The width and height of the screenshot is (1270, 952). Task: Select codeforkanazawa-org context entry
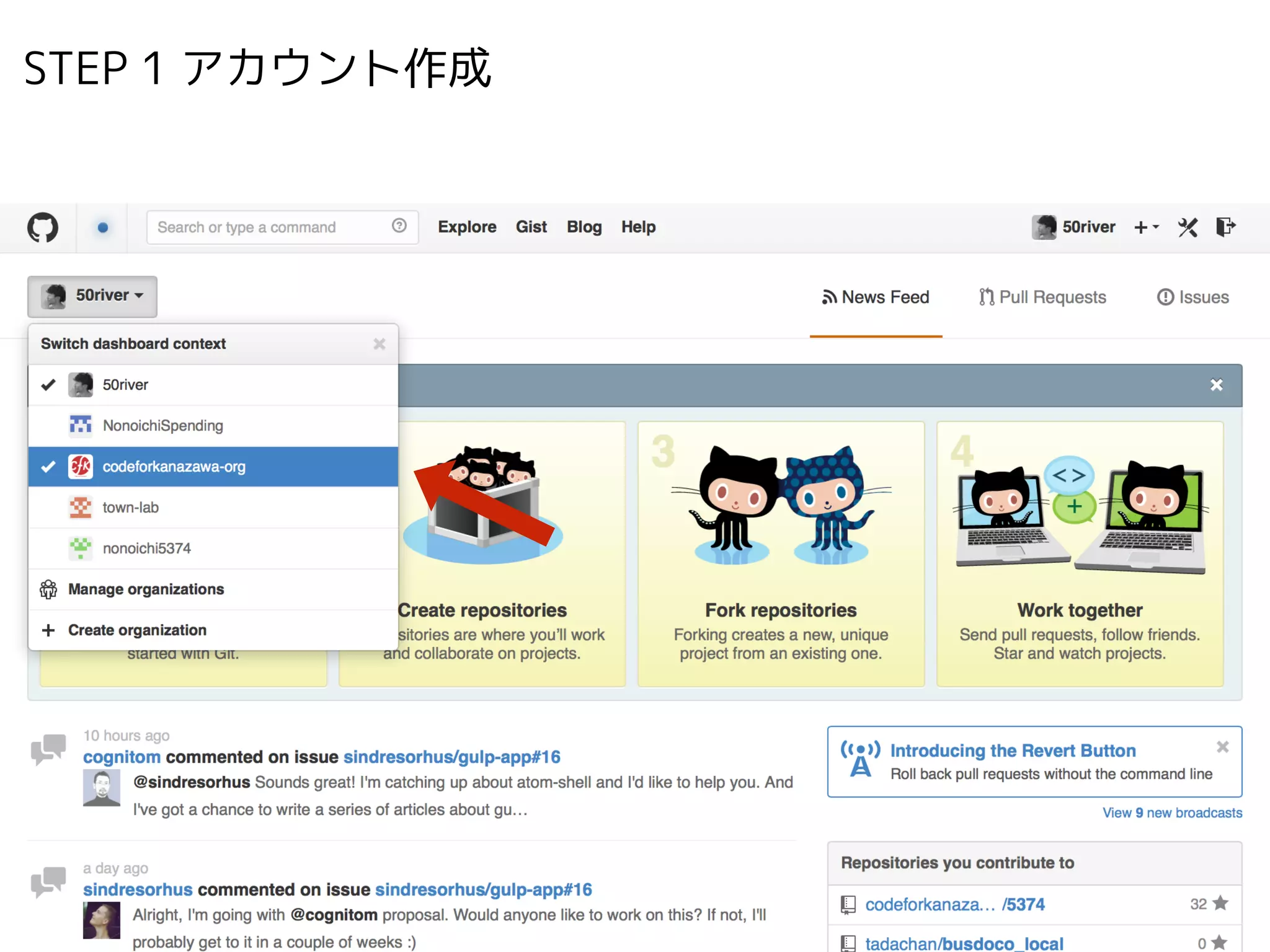[x=174, y=467]
